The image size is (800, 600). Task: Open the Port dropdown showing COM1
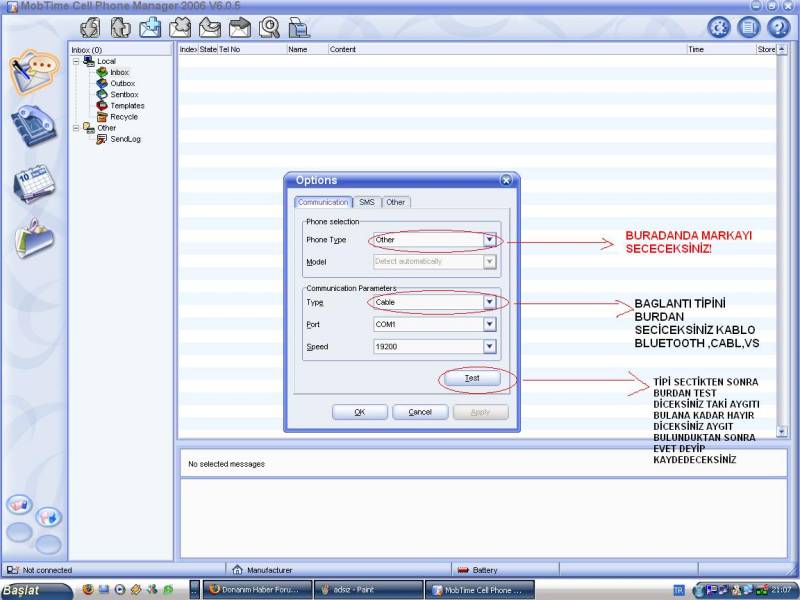coord(489,324)
